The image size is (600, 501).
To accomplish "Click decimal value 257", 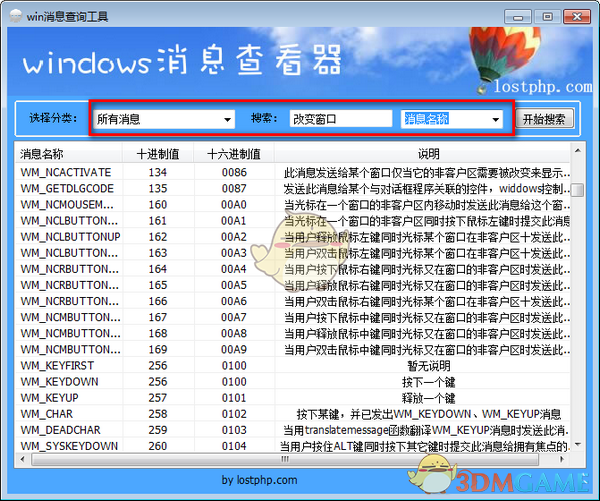I will tap(158, 398).
